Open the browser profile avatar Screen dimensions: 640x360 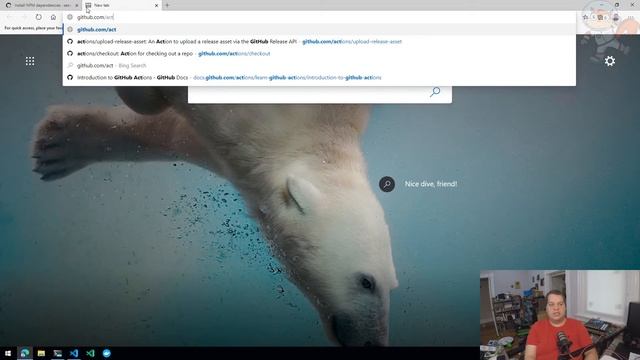pos(616,17)
